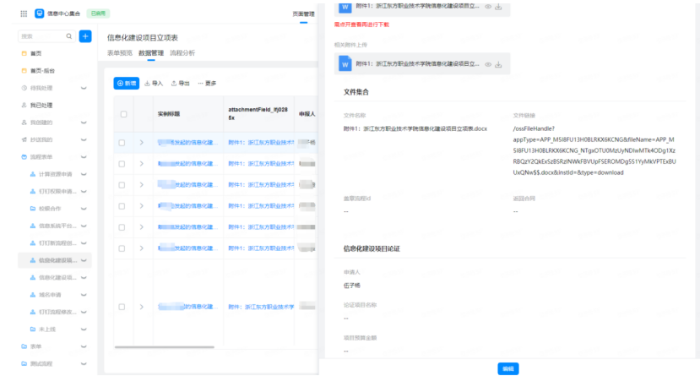Click the import icon beside 导入

147,84
